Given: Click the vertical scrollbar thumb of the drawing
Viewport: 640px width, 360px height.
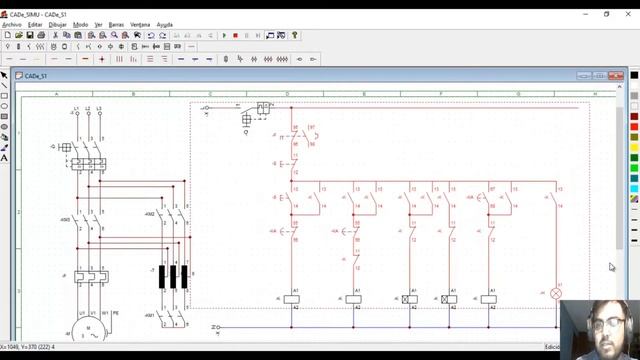Looking at the screenshot, I should [620, 178].
